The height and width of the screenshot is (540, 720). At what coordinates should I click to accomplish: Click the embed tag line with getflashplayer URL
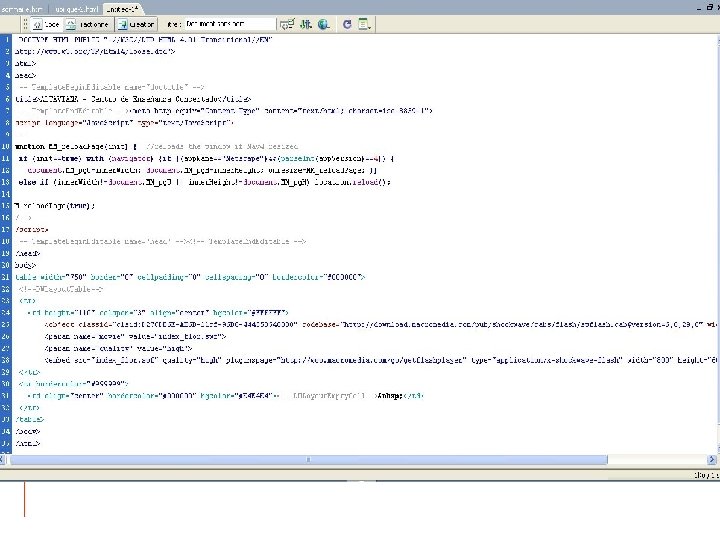point(381,360)
